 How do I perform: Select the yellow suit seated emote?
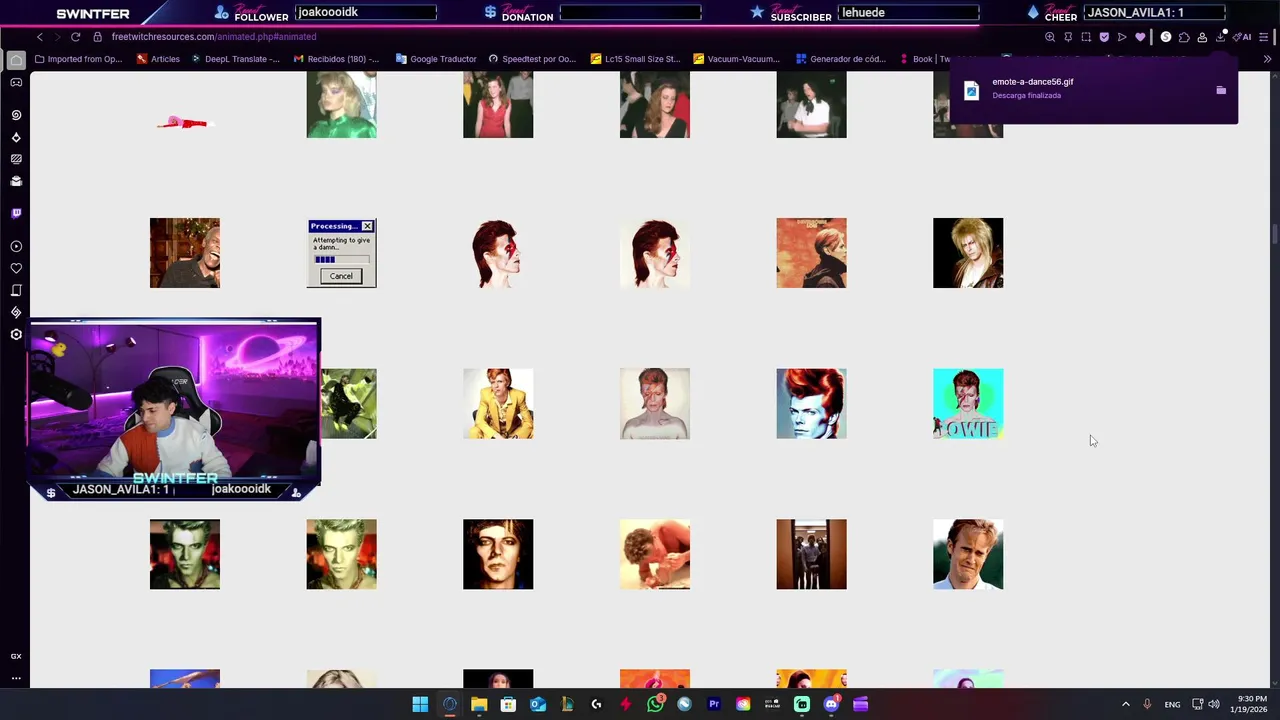498,404
